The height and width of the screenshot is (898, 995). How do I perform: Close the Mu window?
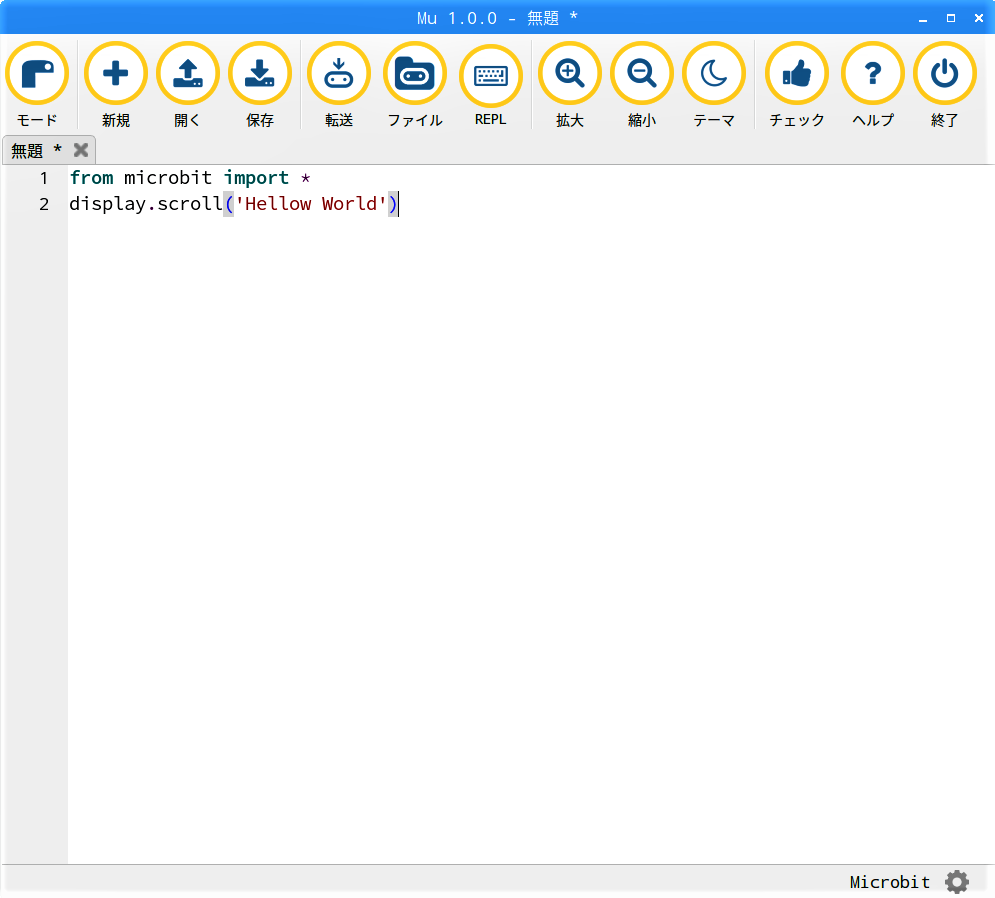pyautogui.click(x=979, y=18)
